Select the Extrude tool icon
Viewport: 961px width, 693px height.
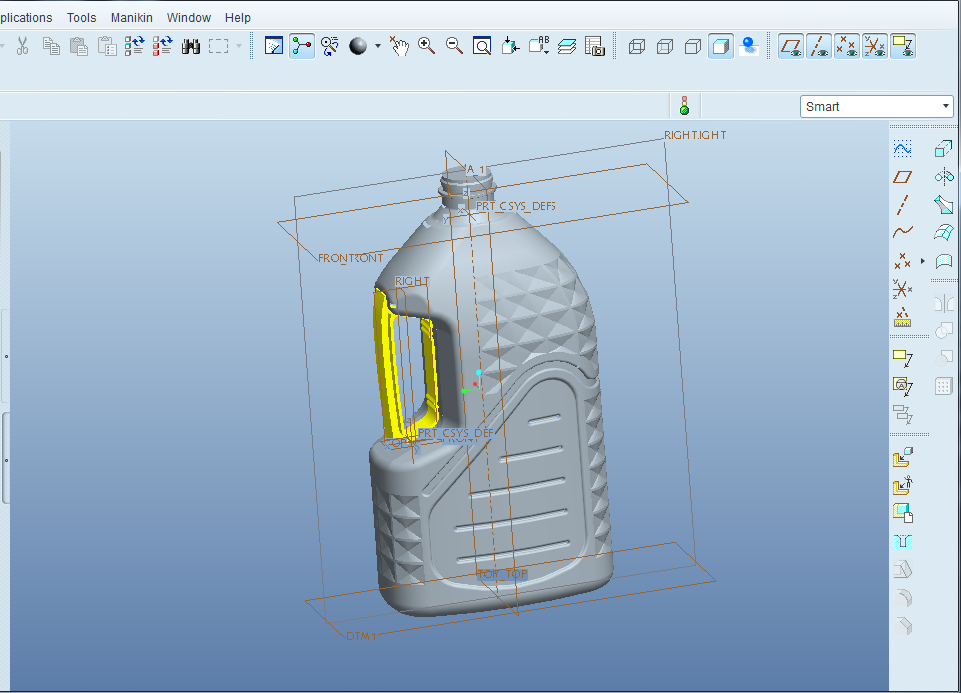coord(943,148)
